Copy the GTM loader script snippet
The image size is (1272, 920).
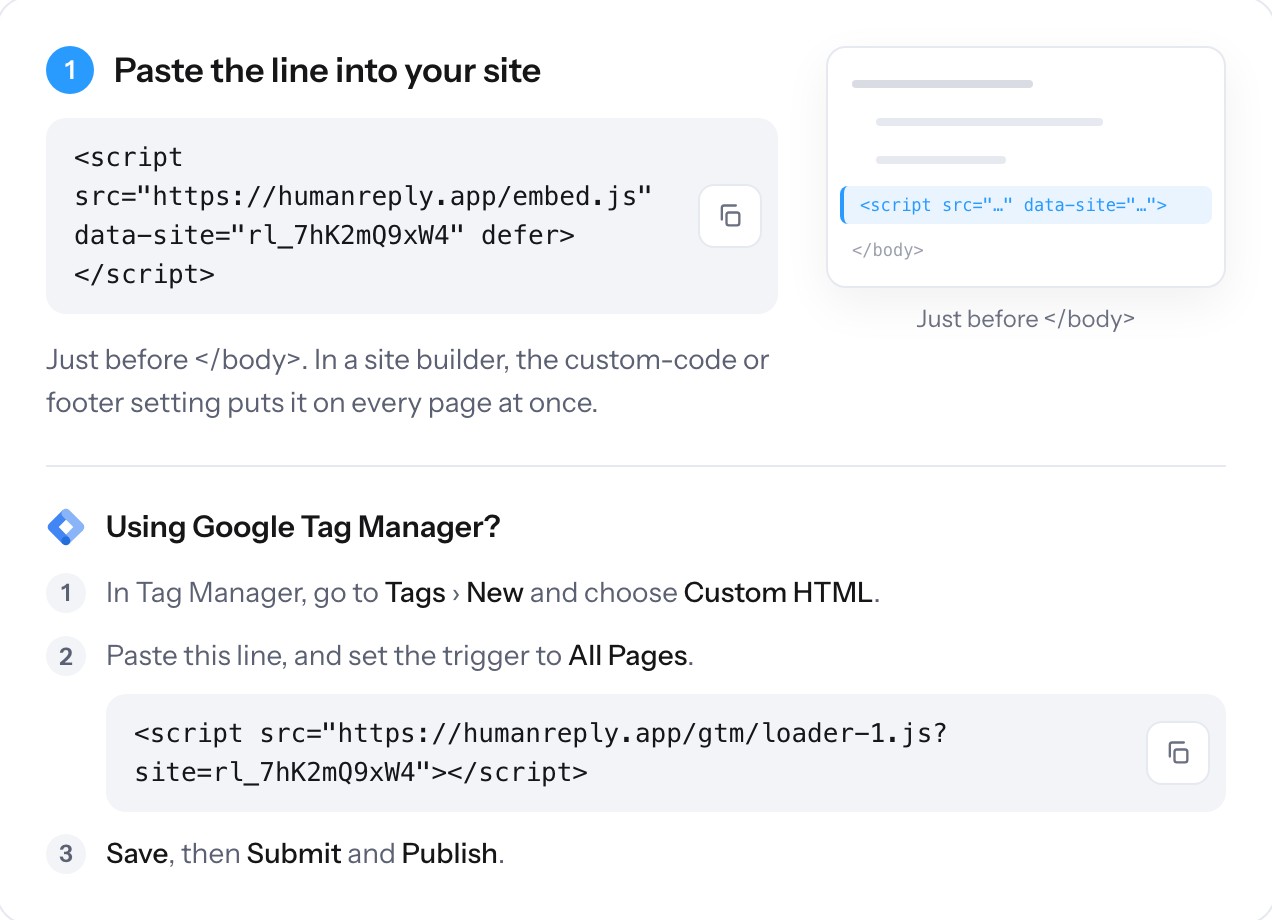coord(1177,753)
